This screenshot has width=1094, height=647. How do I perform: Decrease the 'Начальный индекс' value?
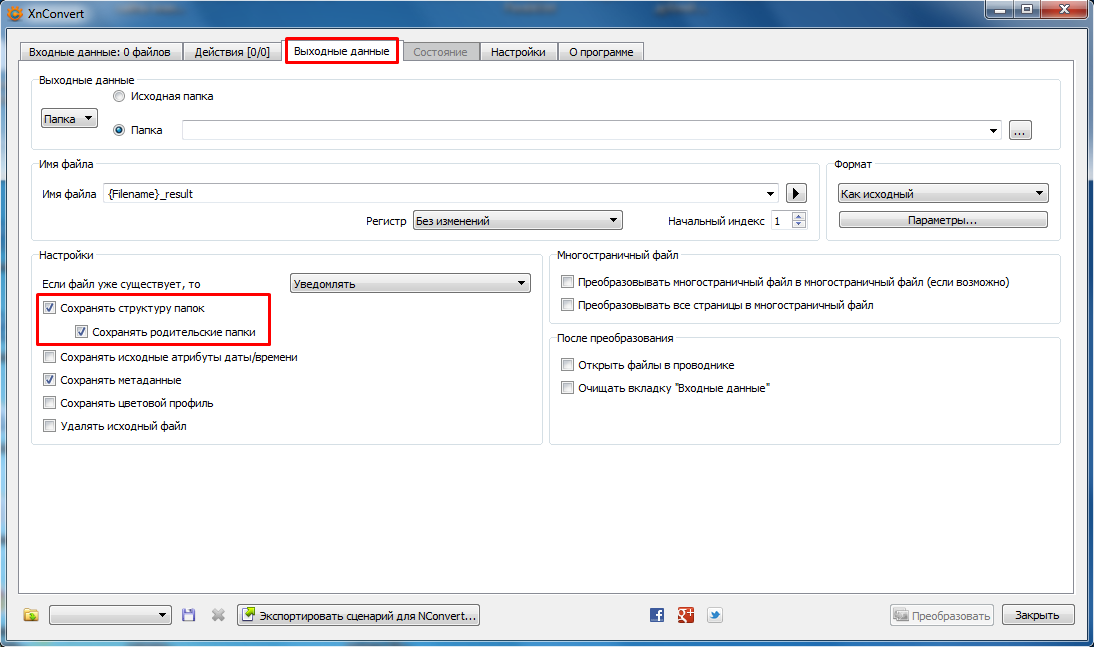(799, 225)
